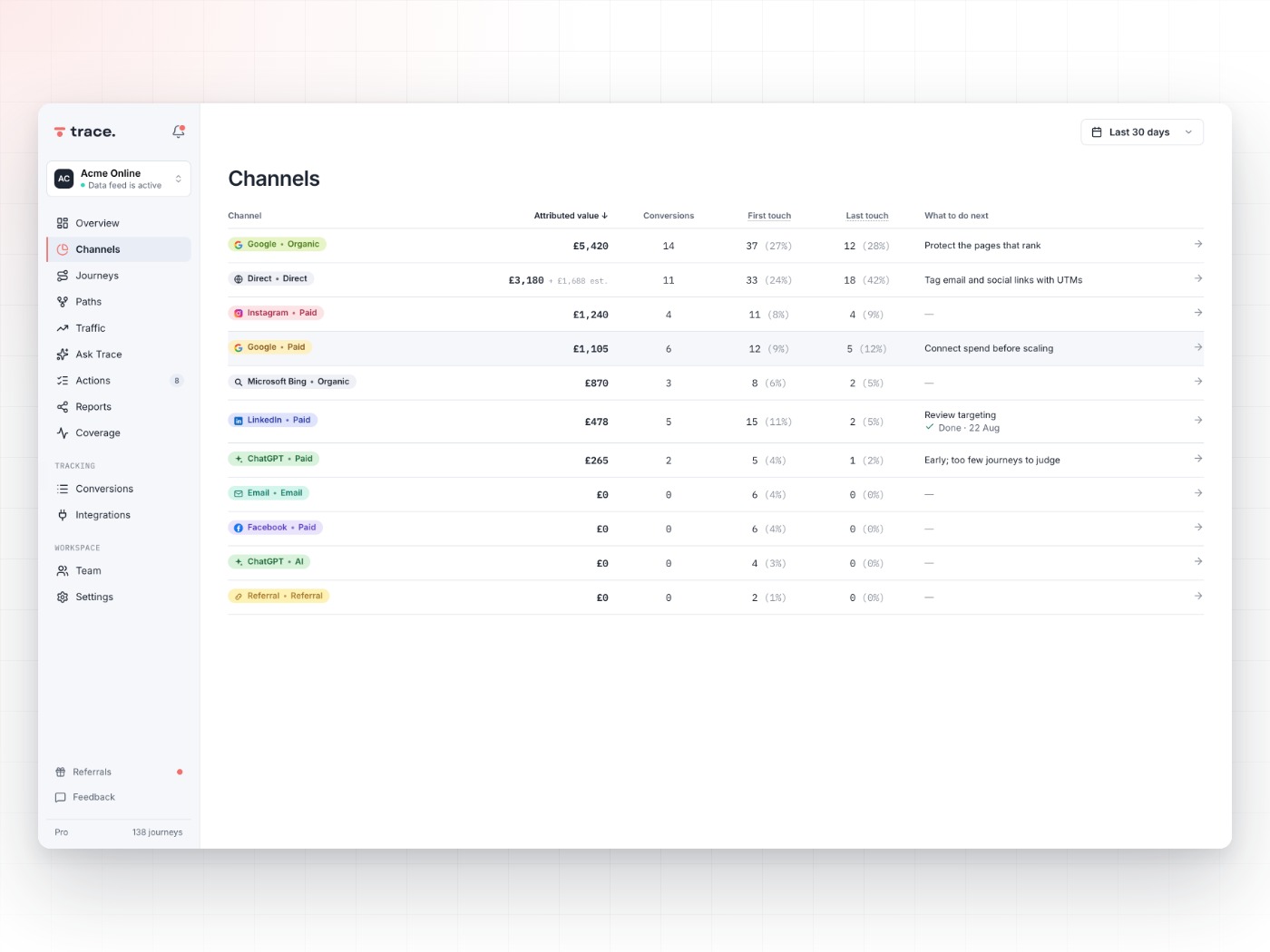
Task: Open the LinkedIn Paid row arrow
Action: [1198, 420]
